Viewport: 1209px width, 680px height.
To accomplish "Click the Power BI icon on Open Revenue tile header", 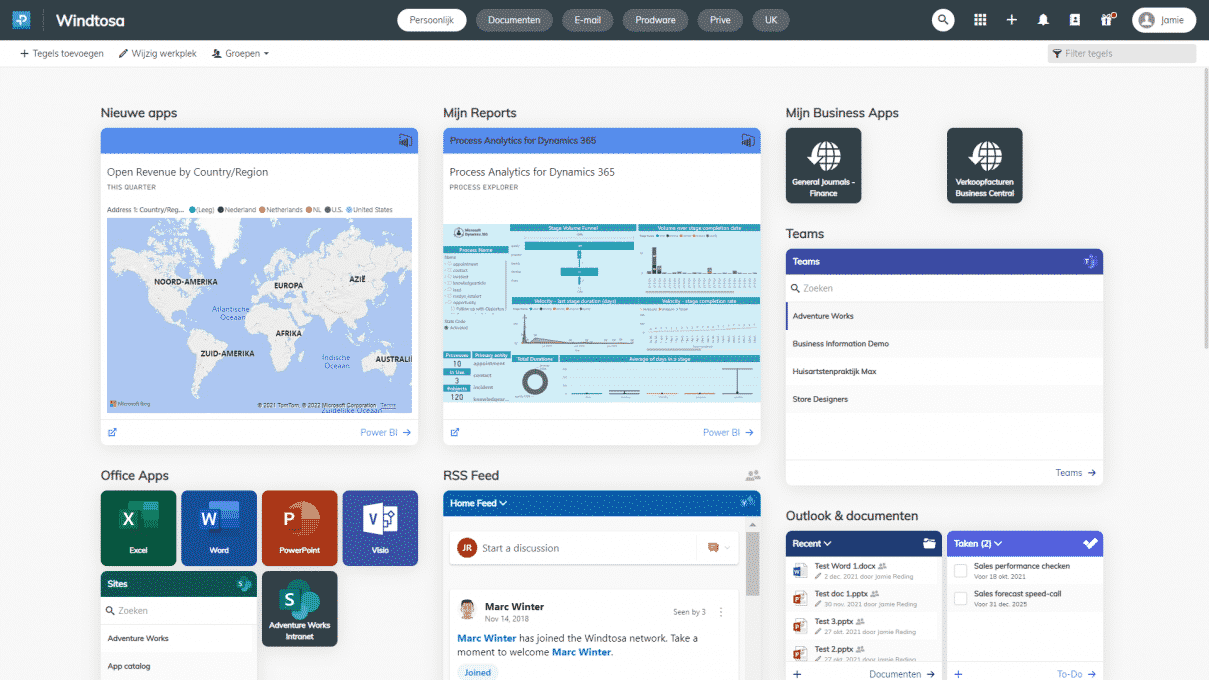I will coord(405,141).
